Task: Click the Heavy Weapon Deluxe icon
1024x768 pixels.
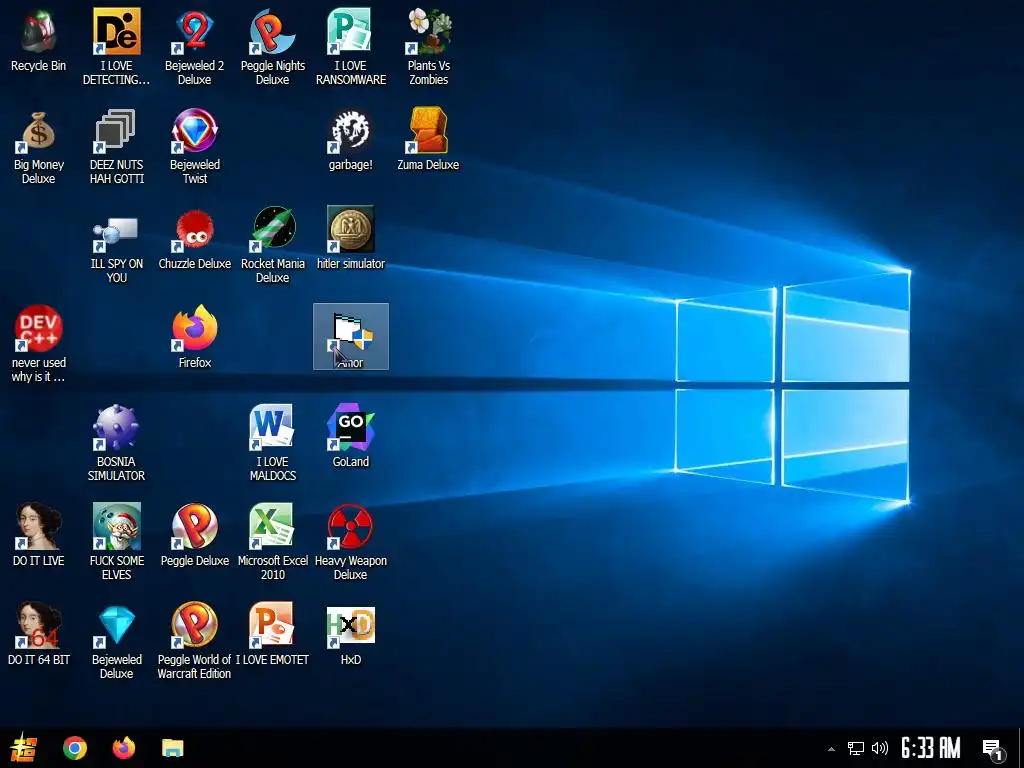Action: (x=351, y=526)
